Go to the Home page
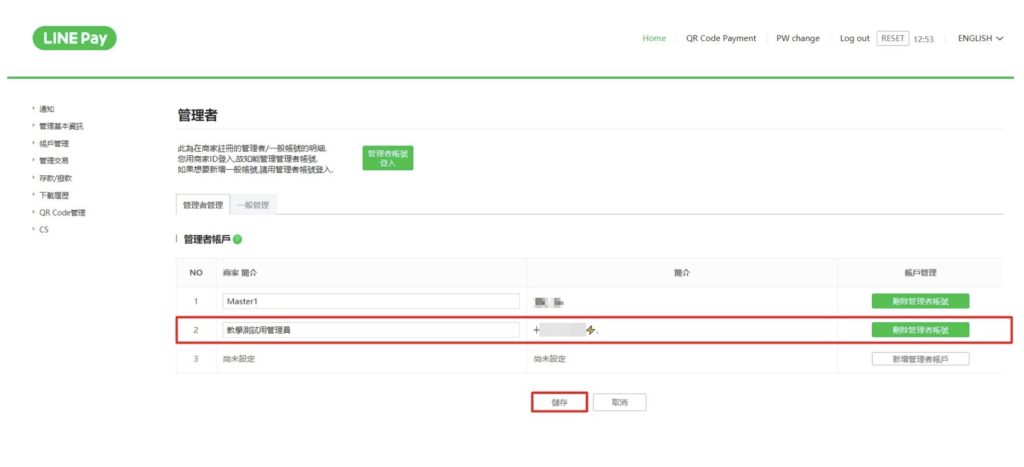The image size is (1024, 467). click(x=654, y=38)
